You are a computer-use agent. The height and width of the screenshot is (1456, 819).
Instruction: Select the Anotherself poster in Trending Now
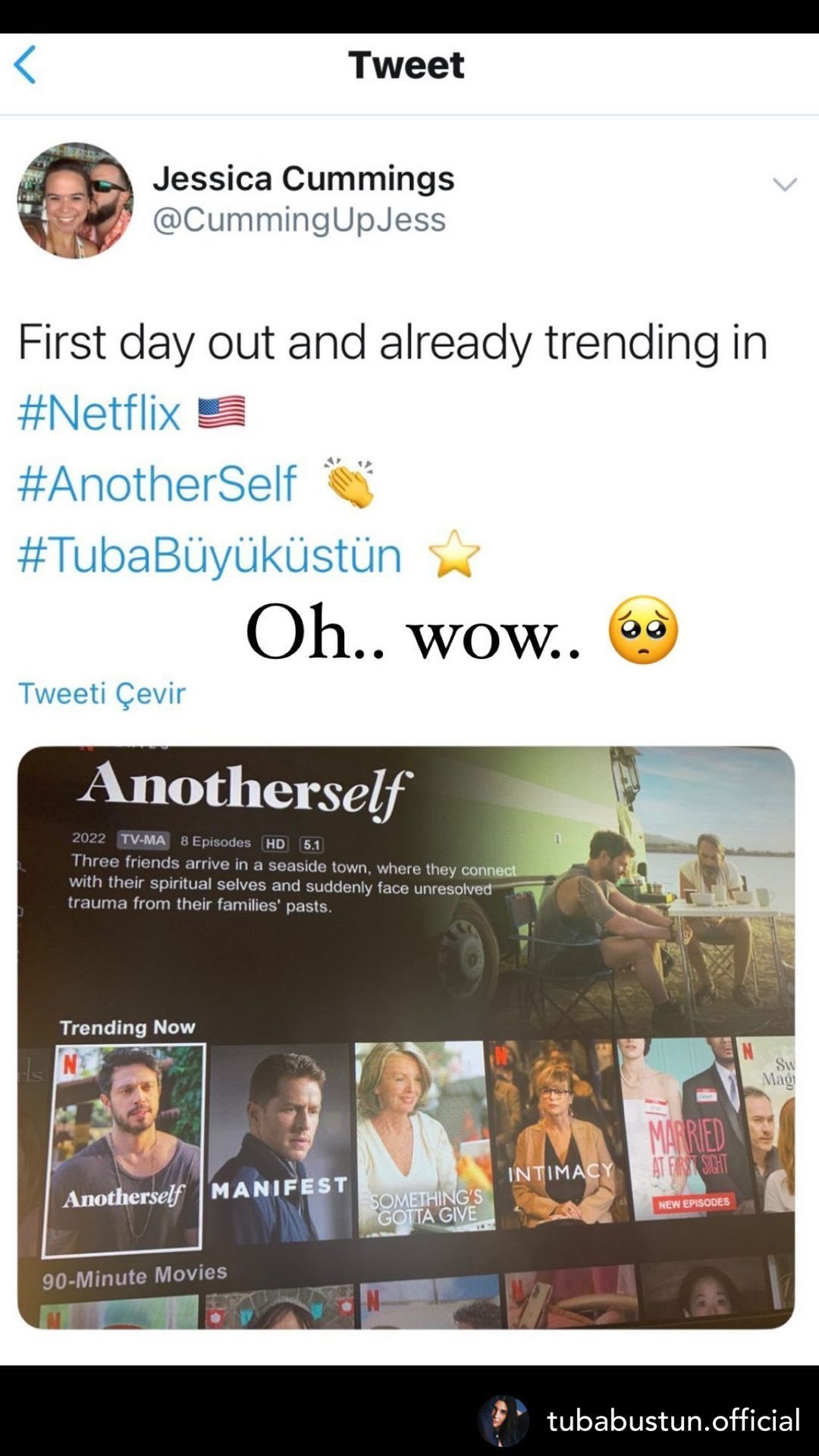coord(125,1149)
